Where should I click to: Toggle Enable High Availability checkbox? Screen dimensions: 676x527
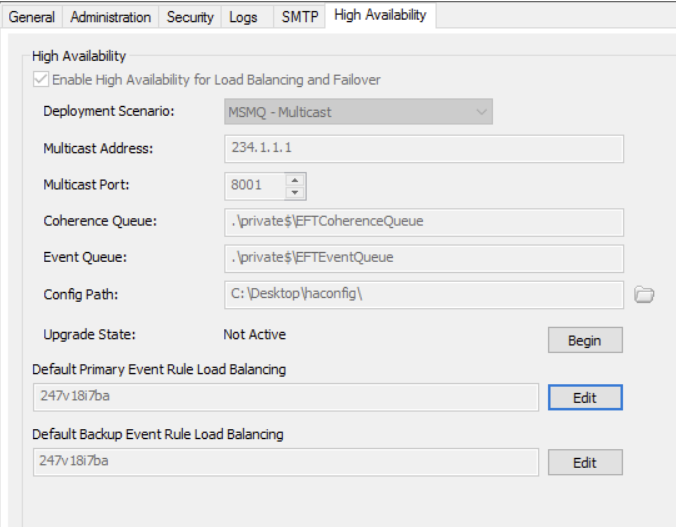click(x=40, y=79)
